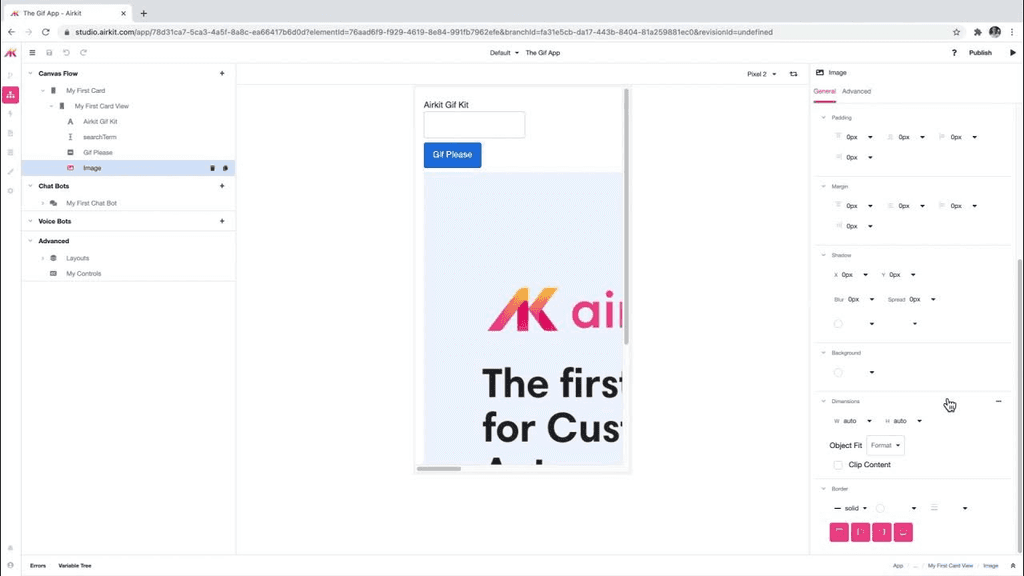Open the Errors tab at the bottom
This screenshot has width=1024, height=576.
[x=38, y=566]
